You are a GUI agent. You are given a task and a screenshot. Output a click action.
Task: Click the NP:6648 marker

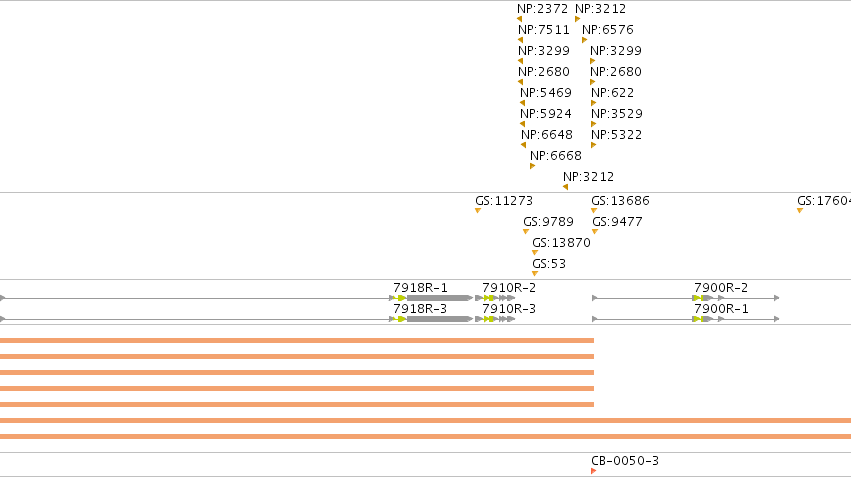pyautogui.click(x=523, y=145)
